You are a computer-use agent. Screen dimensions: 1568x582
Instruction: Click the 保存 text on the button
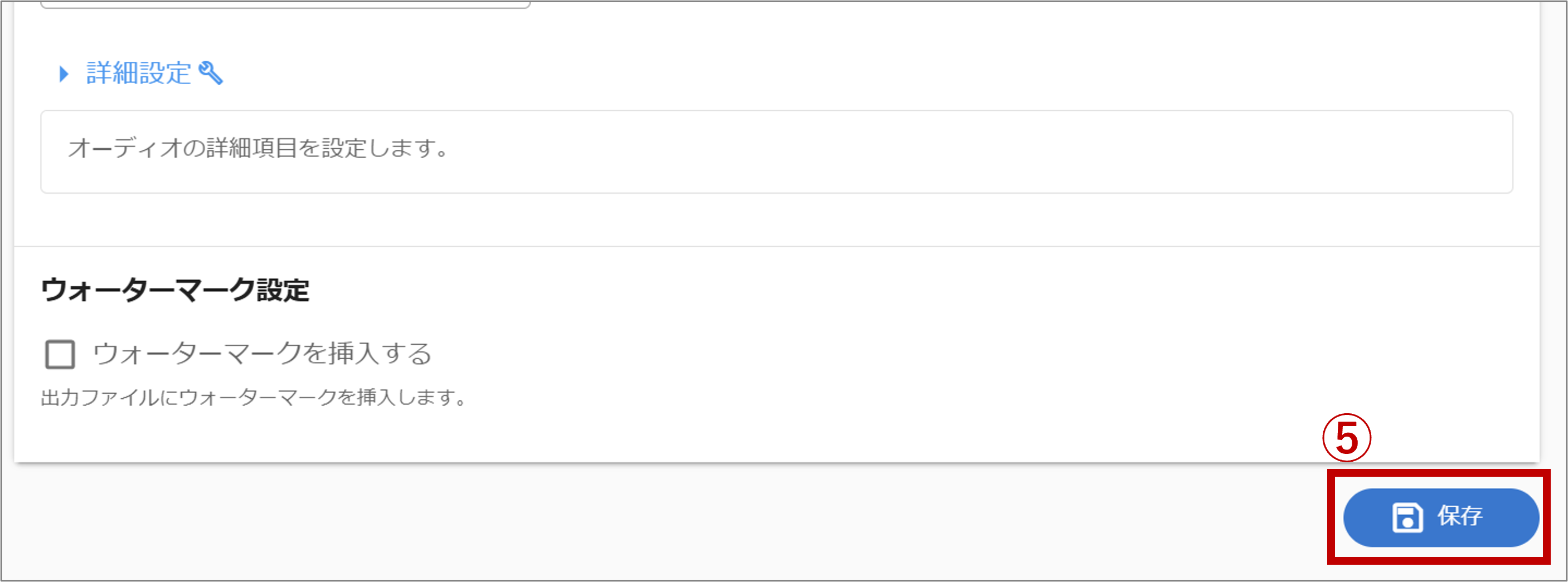1460,516
